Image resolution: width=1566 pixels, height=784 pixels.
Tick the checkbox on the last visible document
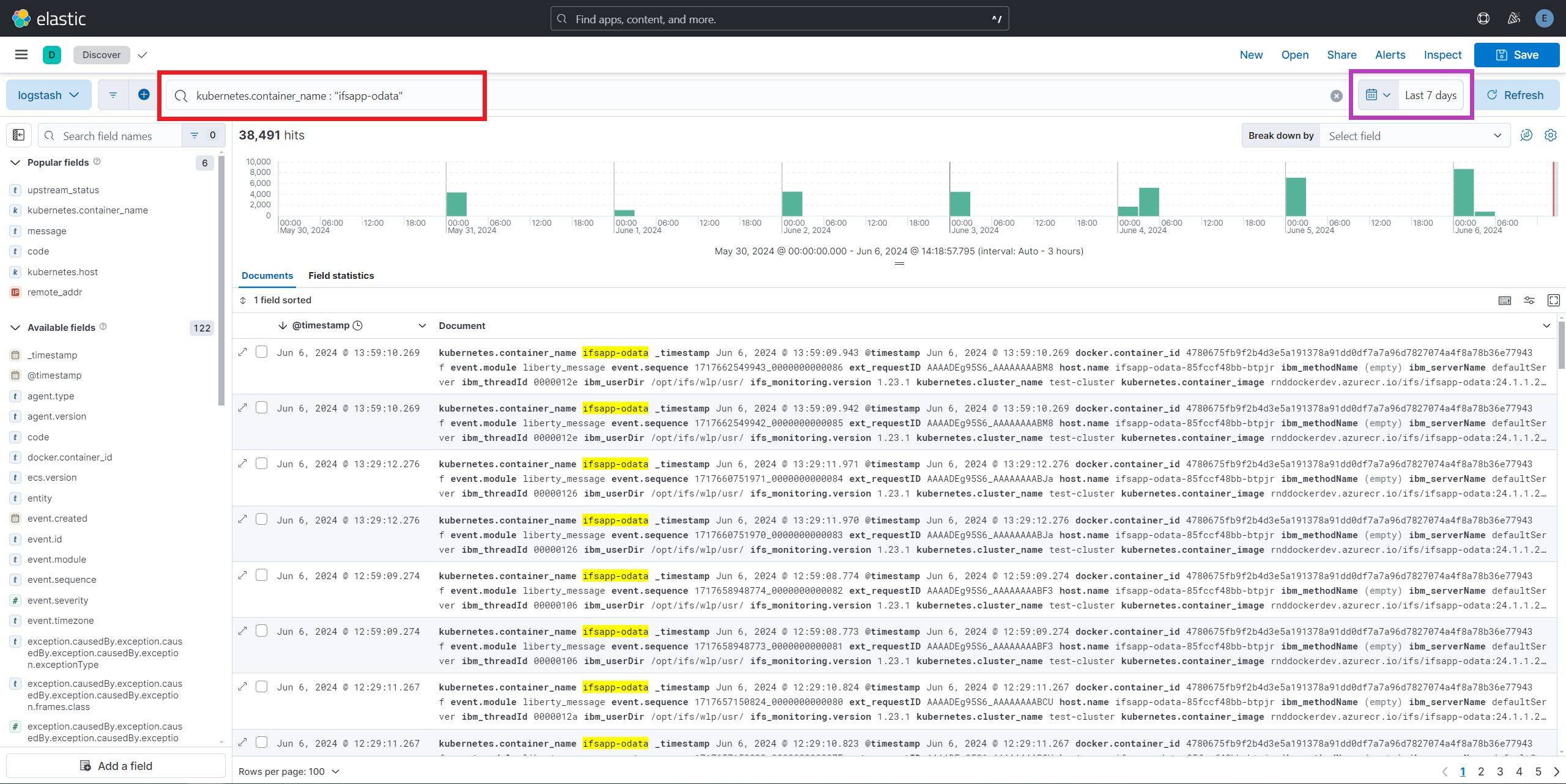[x=262, y=742]
